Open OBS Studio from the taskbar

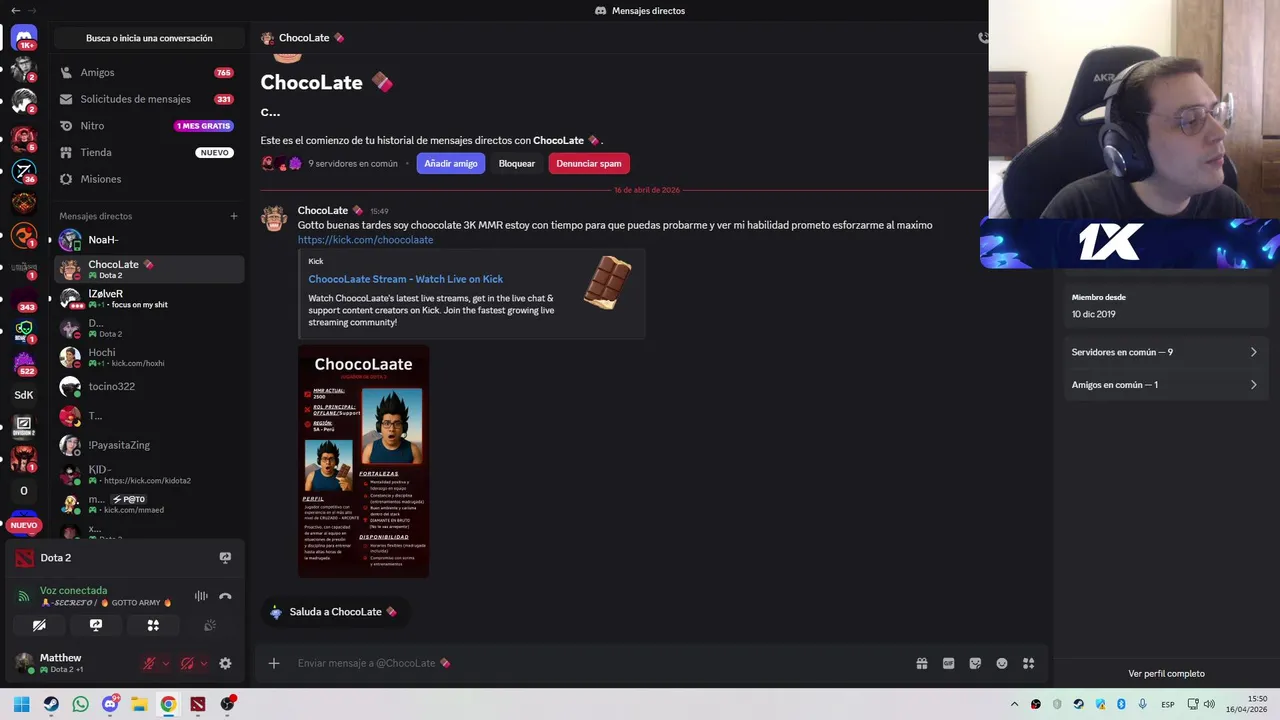tap(227, 704)
